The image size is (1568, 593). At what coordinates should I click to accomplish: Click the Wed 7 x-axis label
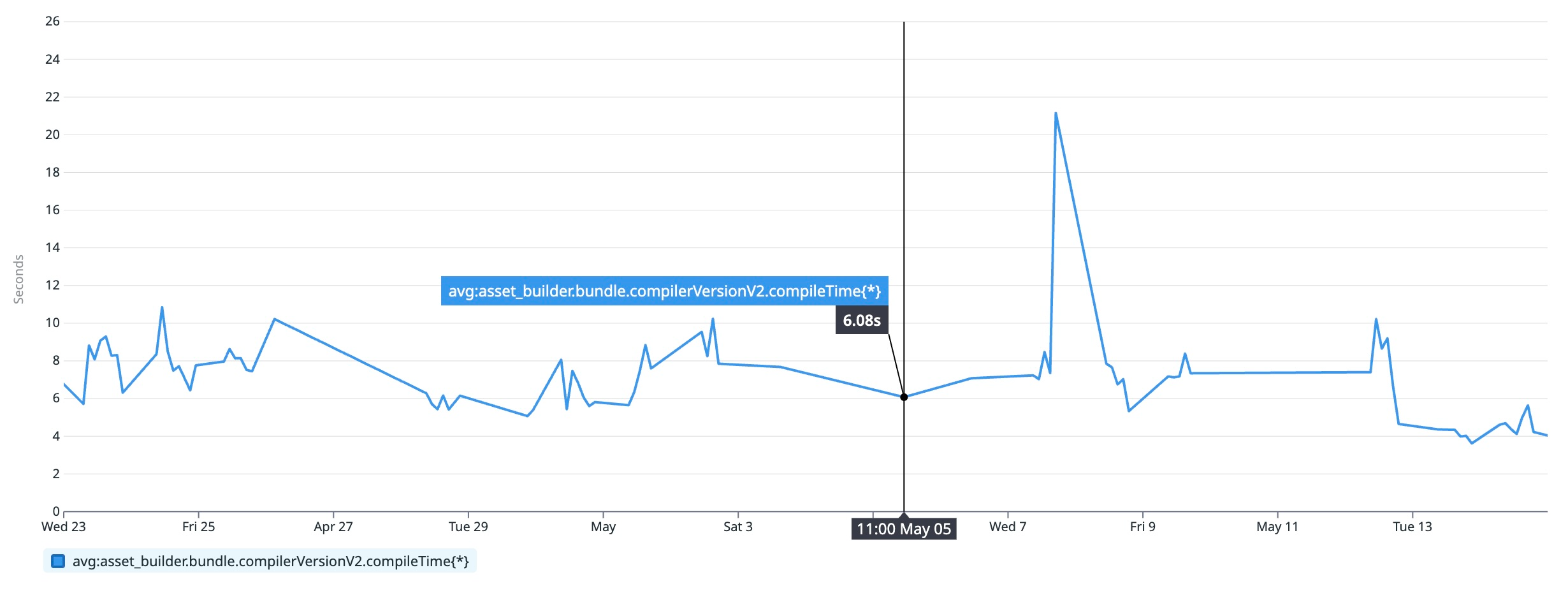point(1008,527)
